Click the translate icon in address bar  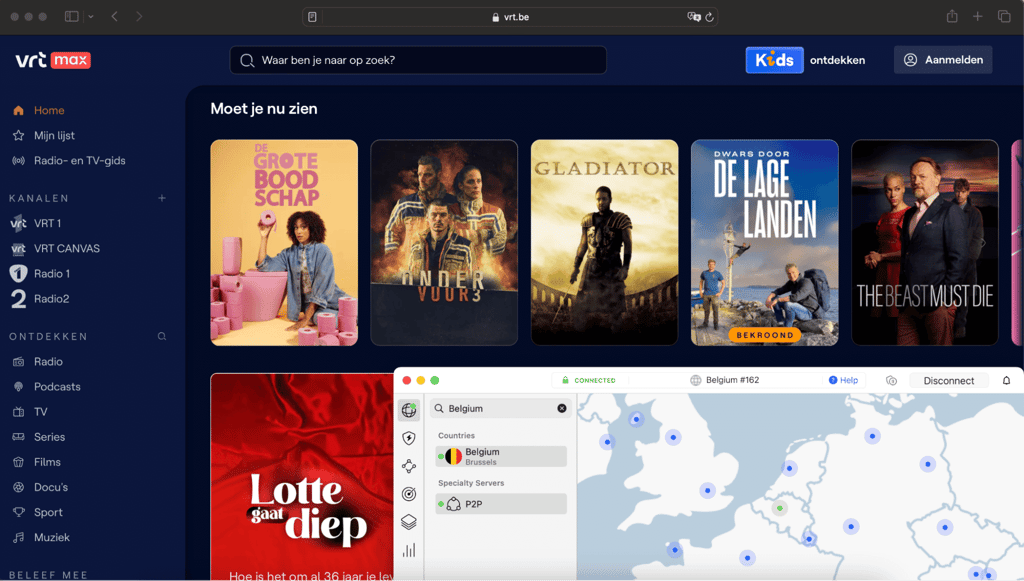[x=694, y=17]
